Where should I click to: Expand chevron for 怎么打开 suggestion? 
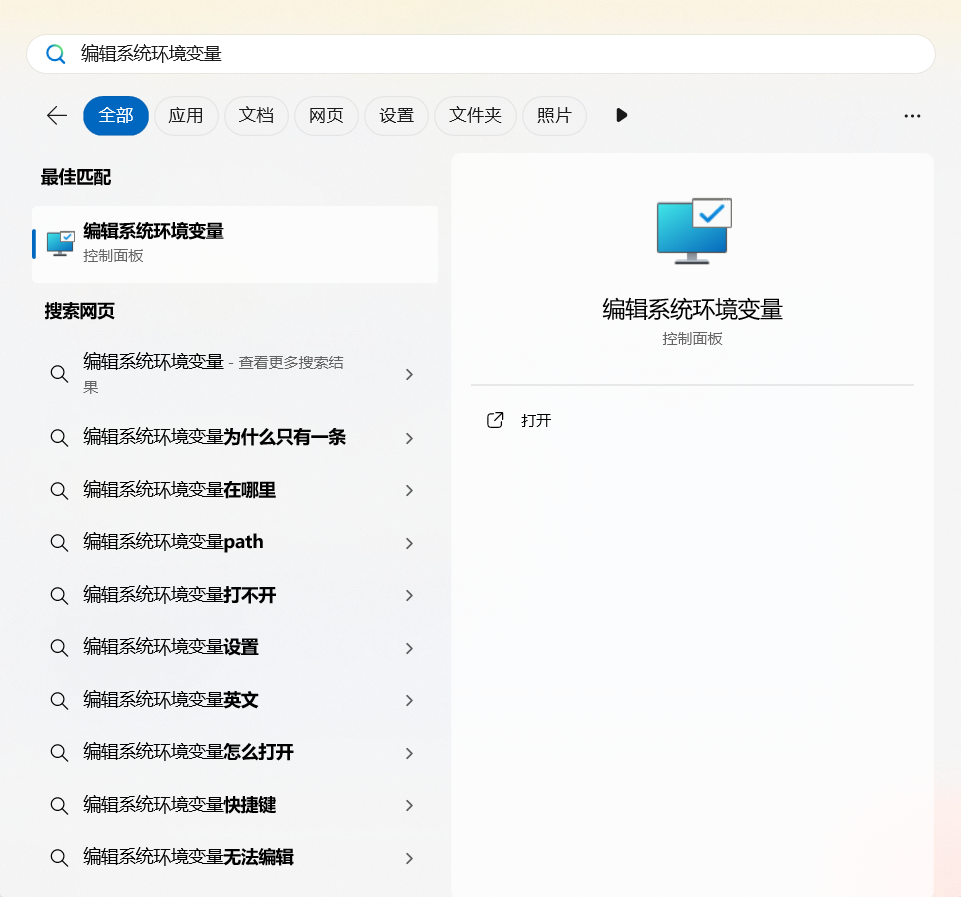(409, 753)
